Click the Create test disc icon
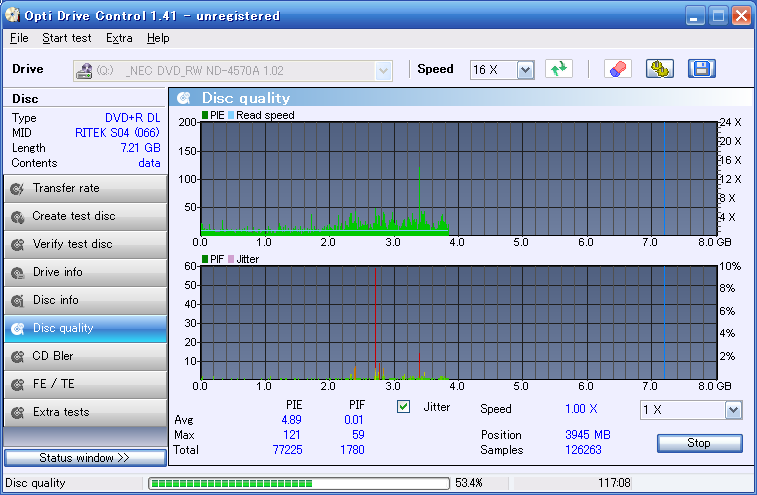 point(17,217)
